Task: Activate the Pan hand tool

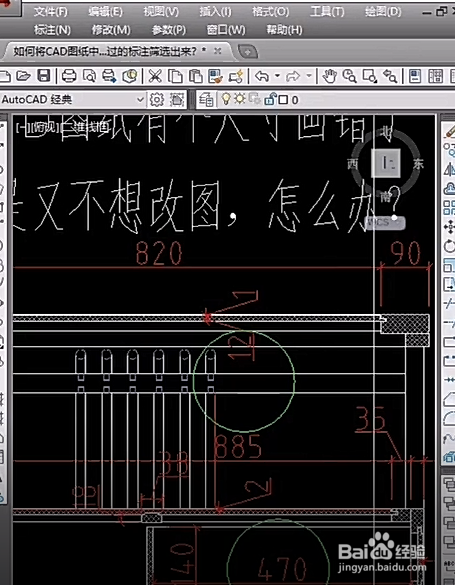Action: click(x=330, y=76)
